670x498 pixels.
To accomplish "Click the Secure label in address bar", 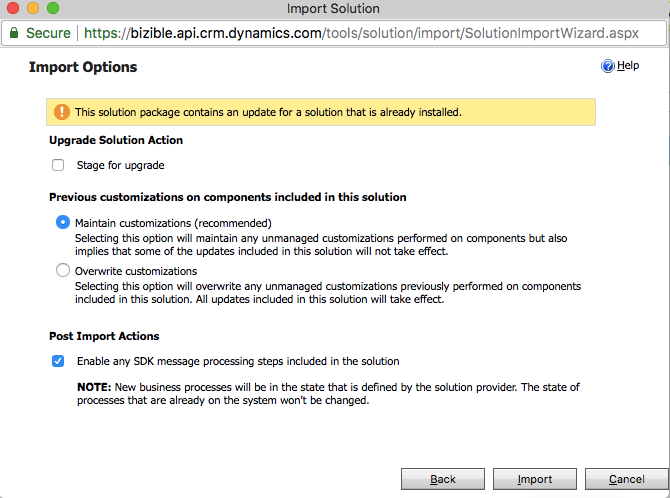I will click(x=48, y=33).
